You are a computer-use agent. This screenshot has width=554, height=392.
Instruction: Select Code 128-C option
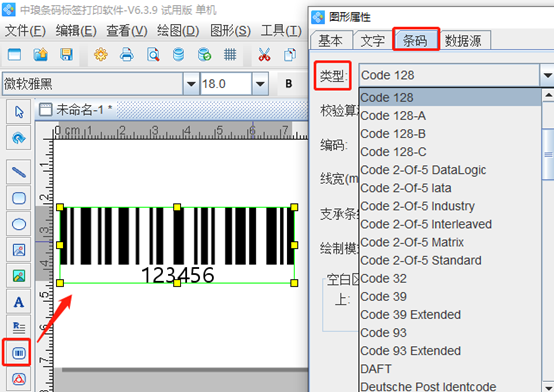pos(450,152)
